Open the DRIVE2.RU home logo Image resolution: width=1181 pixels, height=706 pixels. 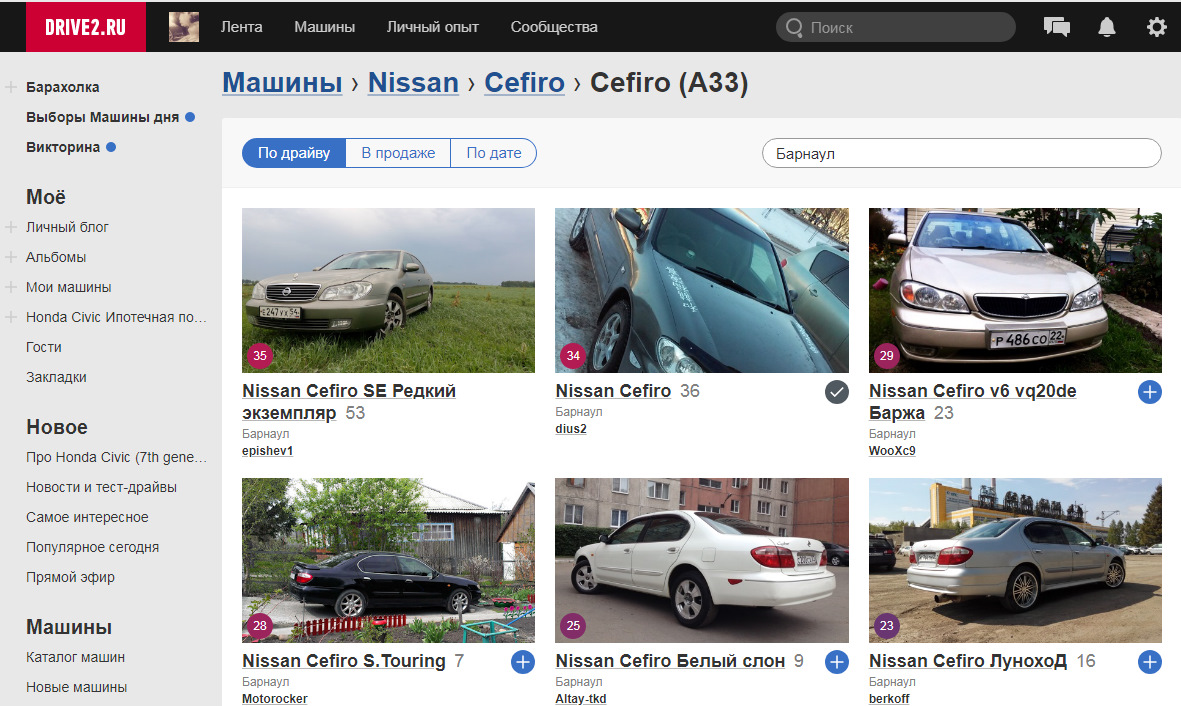click(86, 27)
